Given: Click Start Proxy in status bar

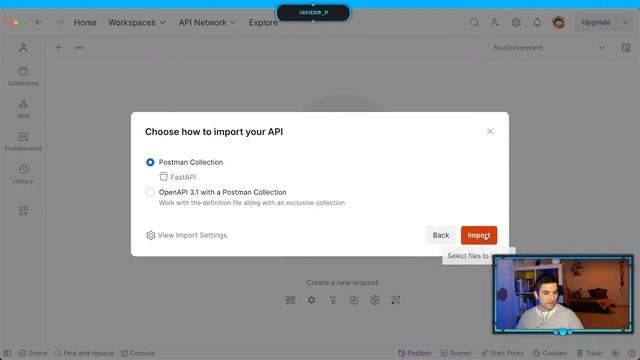Looking at the screenshot, I should [x=502, y=353].
